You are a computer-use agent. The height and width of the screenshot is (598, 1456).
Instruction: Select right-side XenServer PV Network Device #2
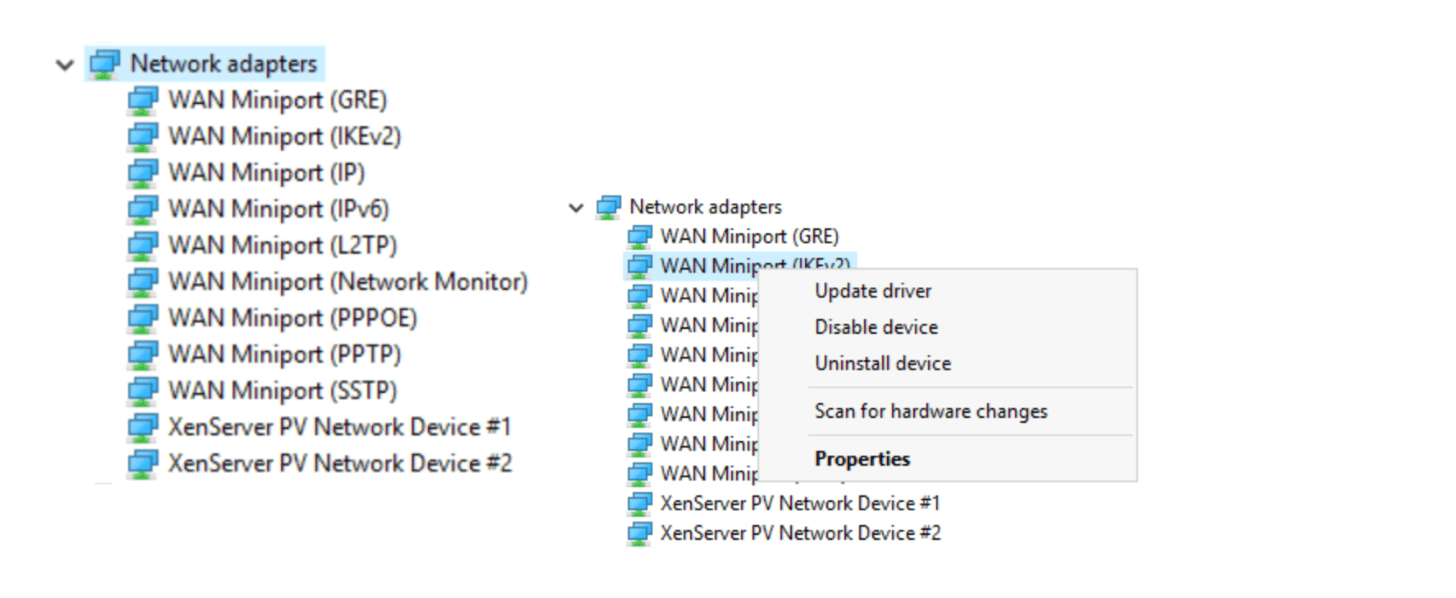(800, 533)
